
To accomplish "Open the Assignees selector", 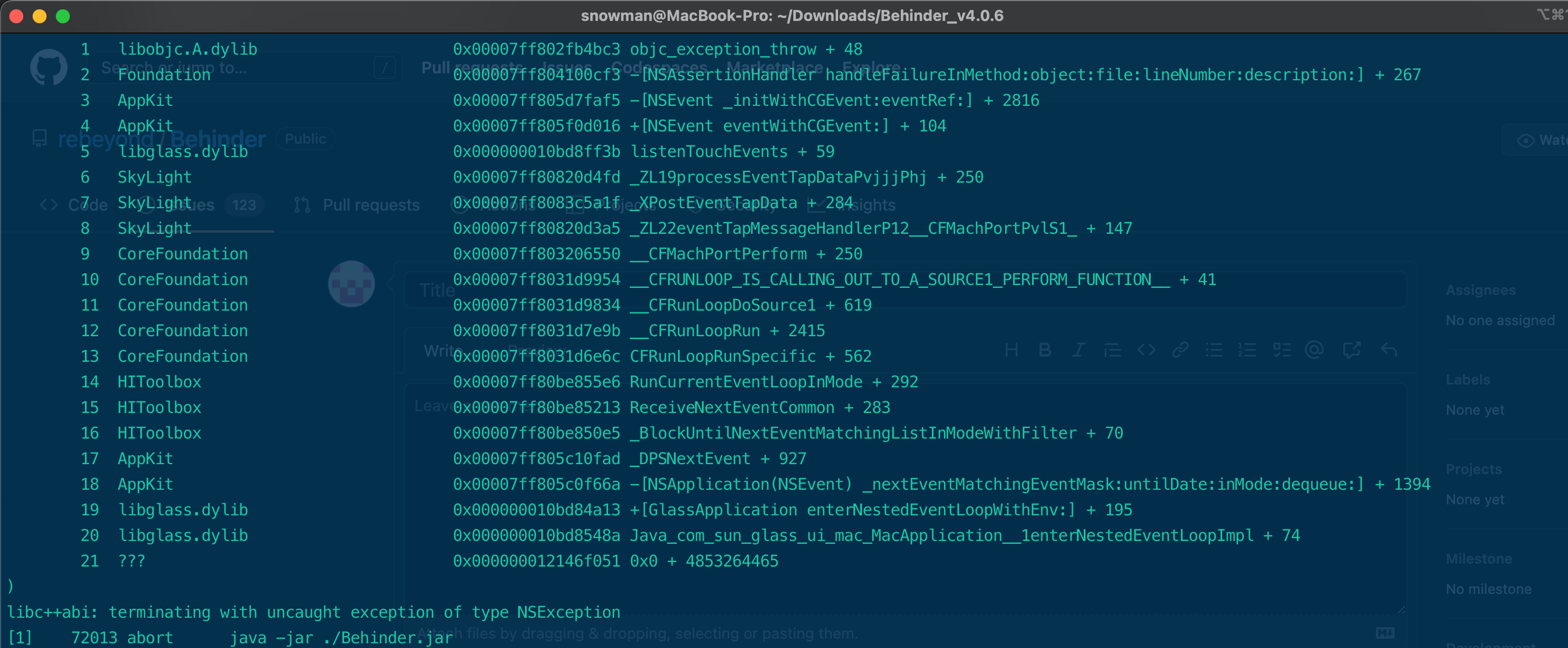I will pos(1481,290).
